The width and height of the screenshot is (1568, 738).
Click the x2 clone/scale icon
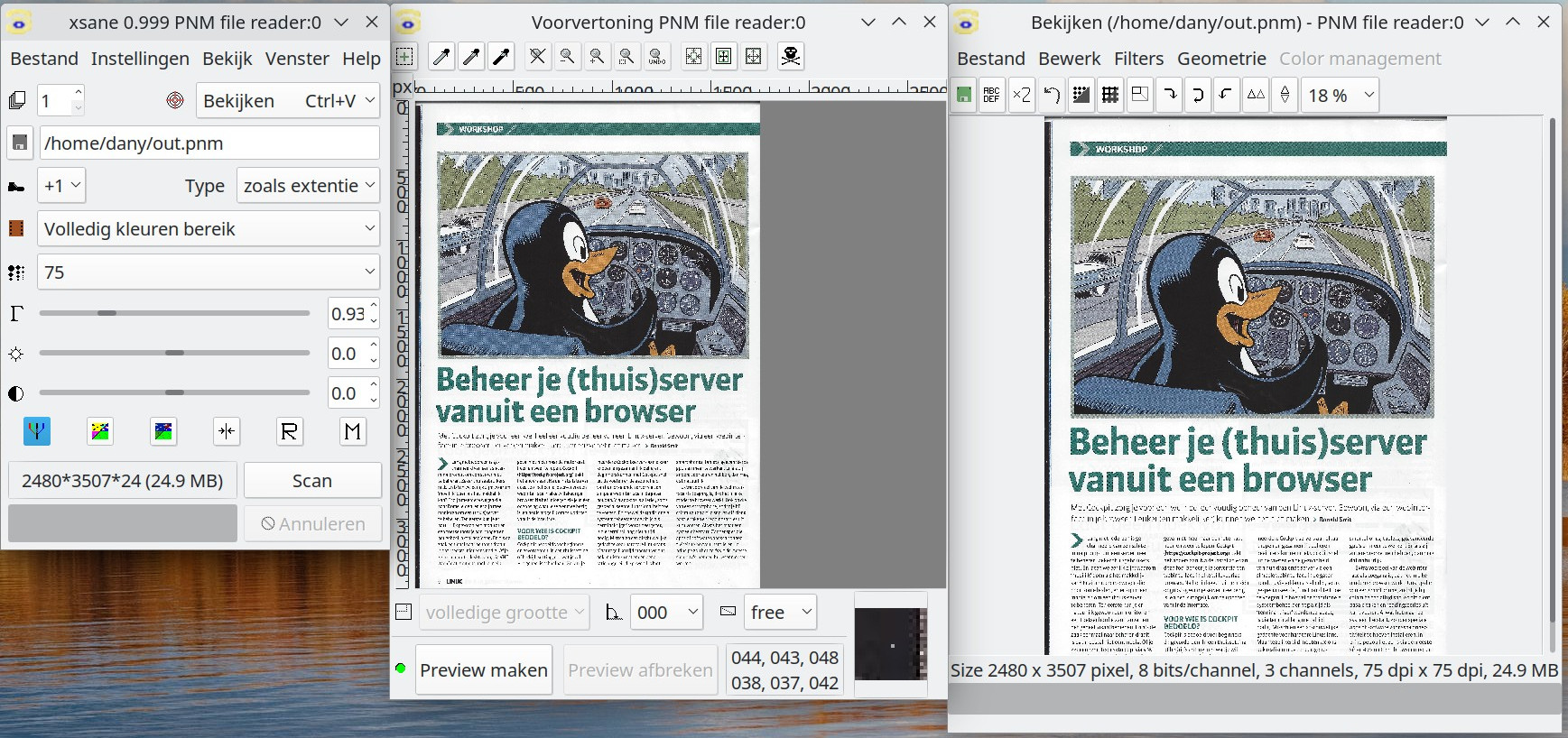pyautogui.click(x=1021, y=95)
